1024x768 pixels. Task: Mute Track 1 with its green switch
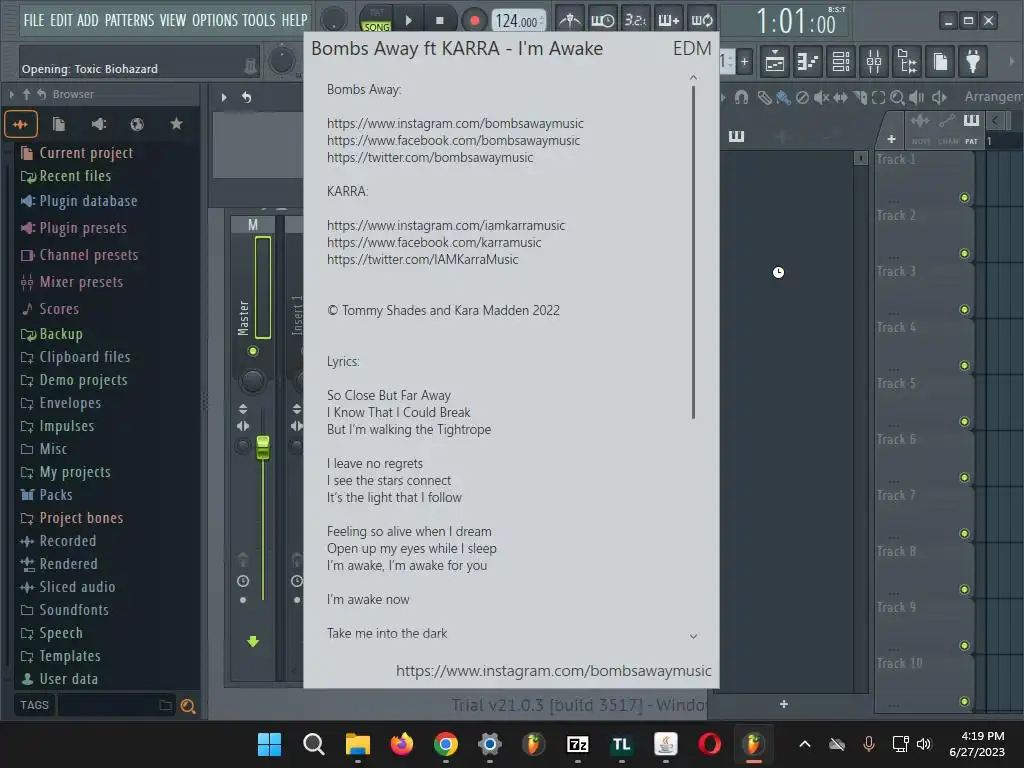coord(964,198)
